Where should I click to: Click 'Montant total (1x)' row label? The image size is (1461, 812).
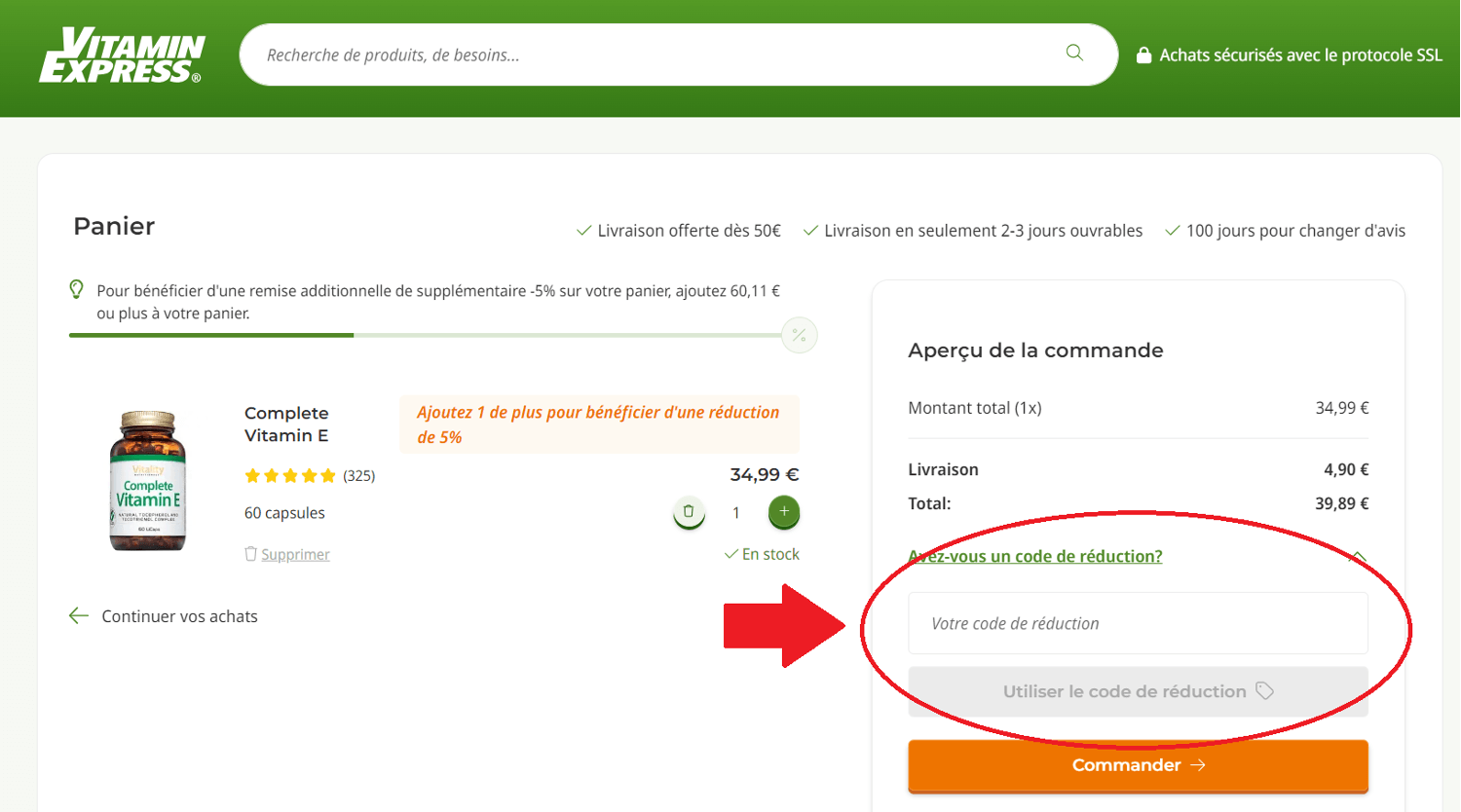974,408
